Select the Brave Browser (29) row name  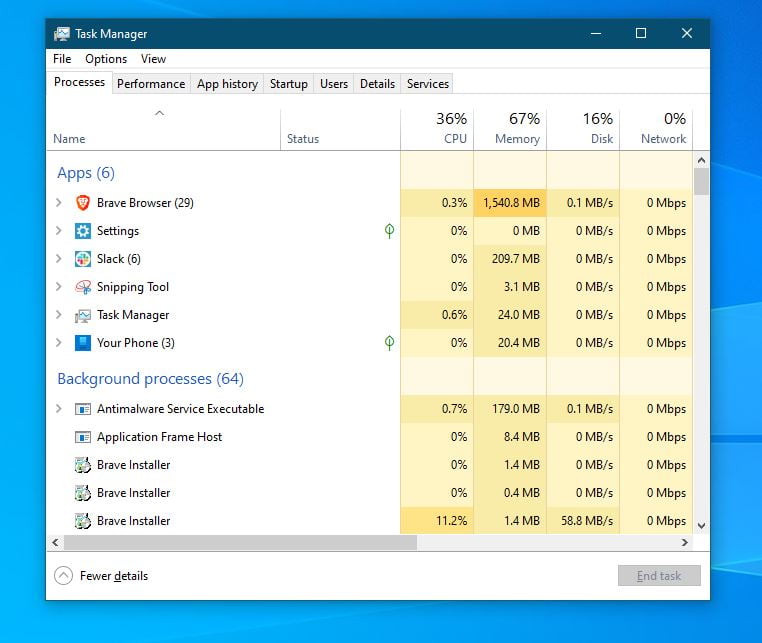coord(145,203)
